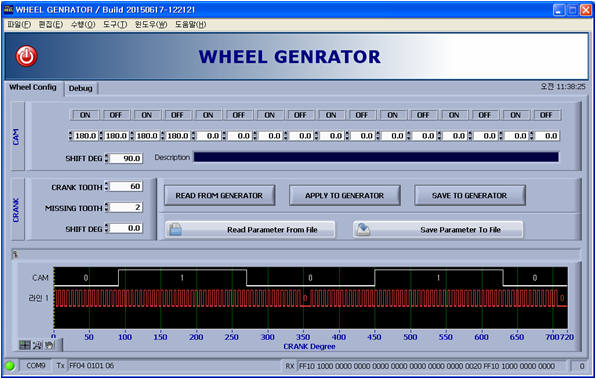Click the CAM SHIFT DEG field showing 90.0

pos(126,158)
